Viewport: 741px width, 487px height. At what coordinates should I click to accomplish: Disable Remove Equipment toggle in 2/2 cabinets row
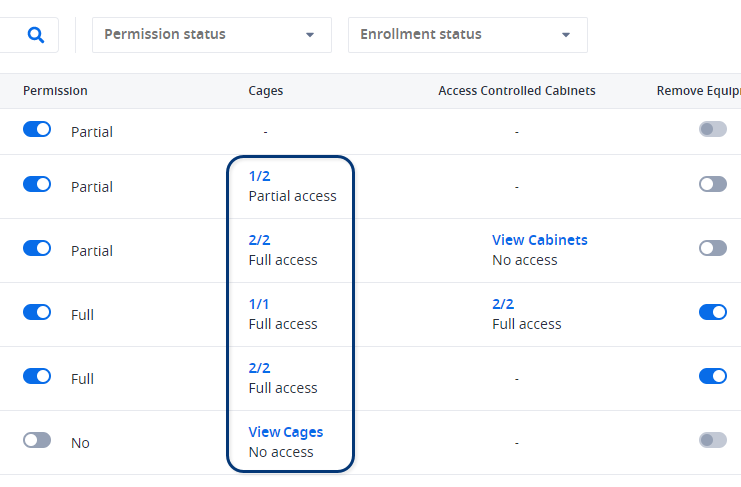coord(713,312)
